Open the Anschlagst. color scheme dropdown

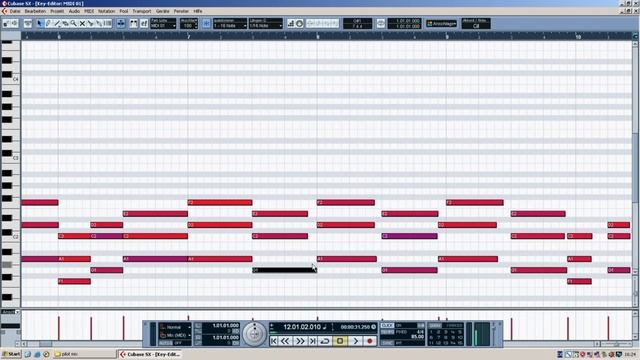click(x=441, y=24)
